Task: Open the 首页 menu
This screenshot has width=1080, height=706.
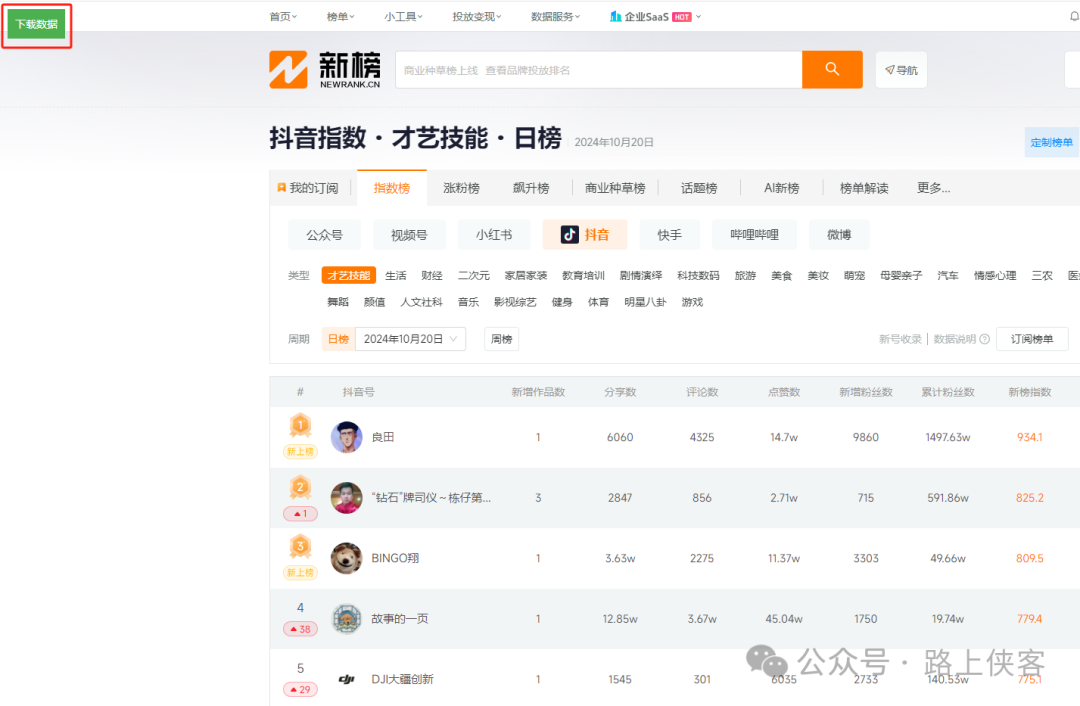Action: [283, 17]
